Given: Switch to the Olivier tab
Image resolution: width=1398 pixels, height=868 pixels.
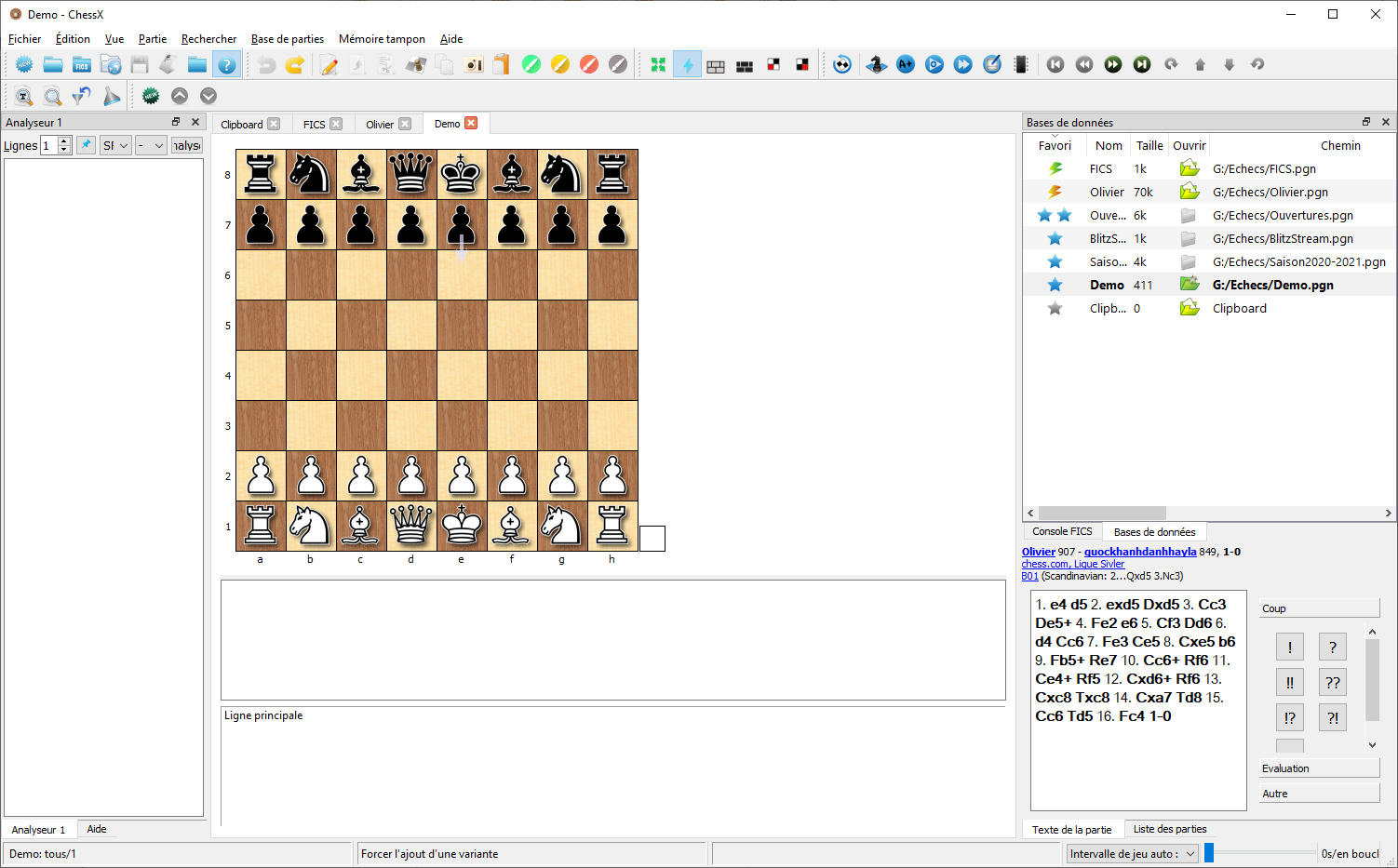Looking at the screenshot, I should tap(380, 124).
